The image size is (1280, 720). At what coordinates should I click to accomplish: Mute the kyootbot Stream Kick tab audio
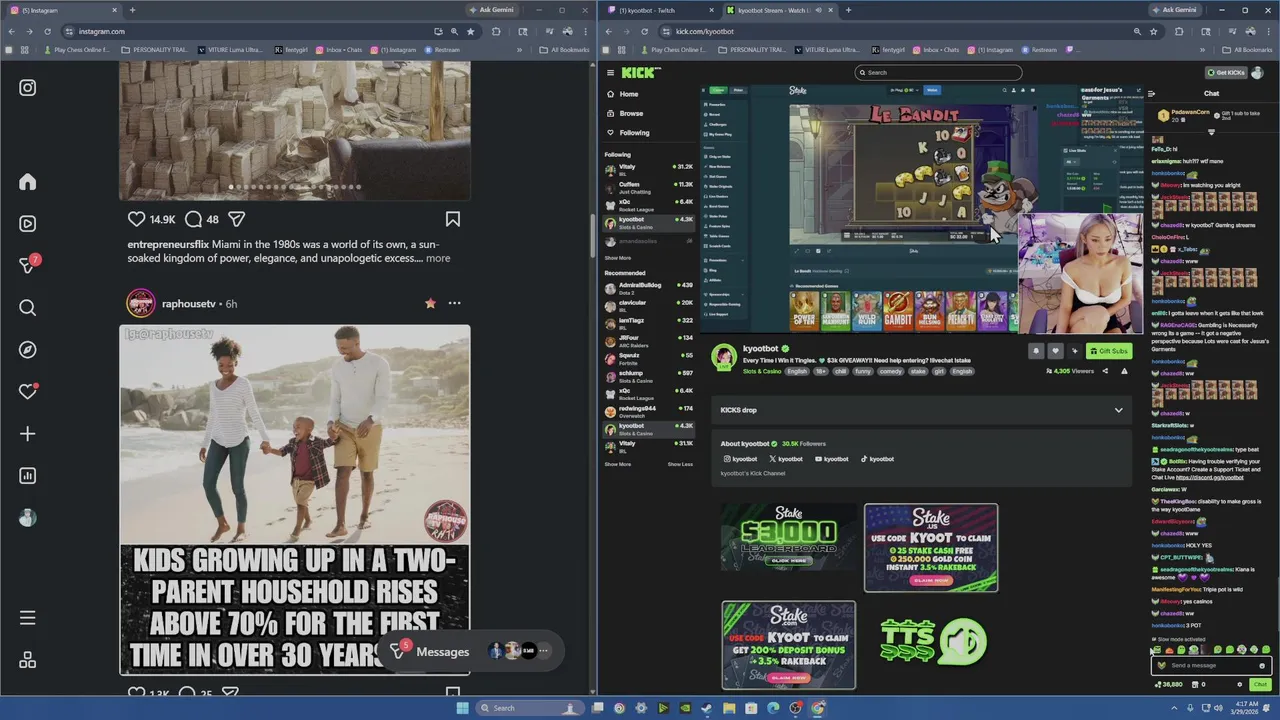point(818,10)
